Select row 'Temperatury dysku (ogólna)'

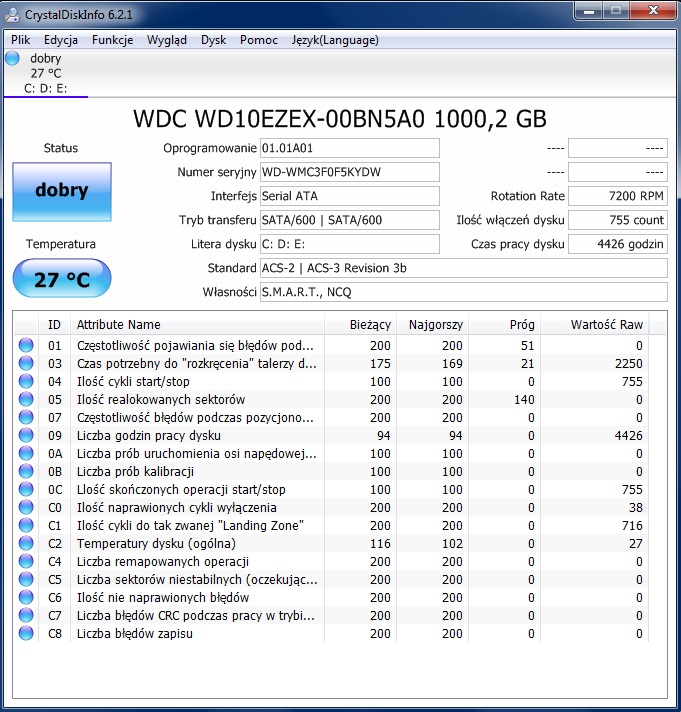tap(331, 543)
